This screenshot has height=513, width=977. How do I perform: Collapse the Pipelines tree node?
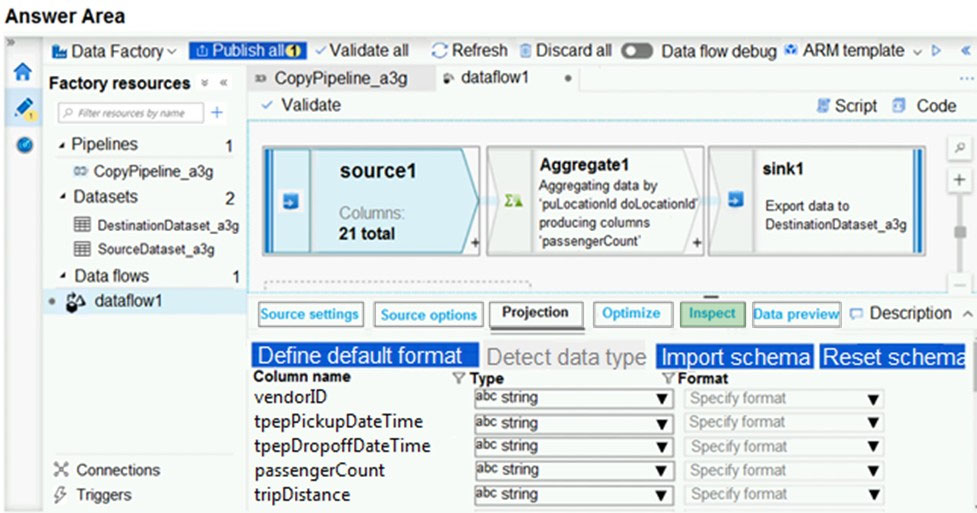[62, 145]
